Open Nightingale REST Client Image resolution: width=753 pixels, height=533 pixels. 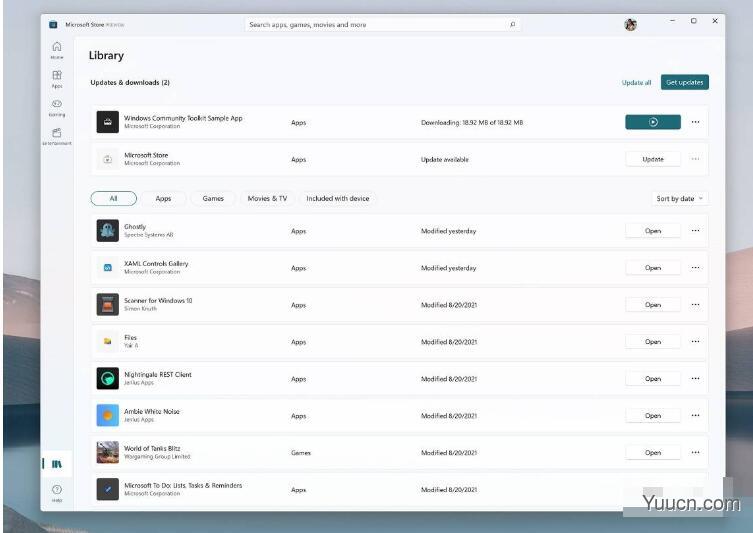point(653,378)
